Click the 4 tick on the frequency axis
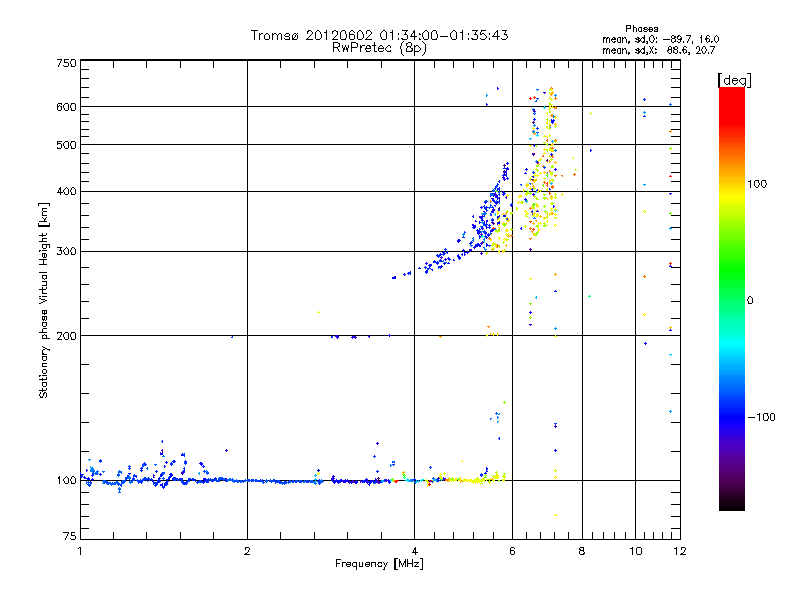Viewport: 800px width, 600px height. click(x=414, y=551)
